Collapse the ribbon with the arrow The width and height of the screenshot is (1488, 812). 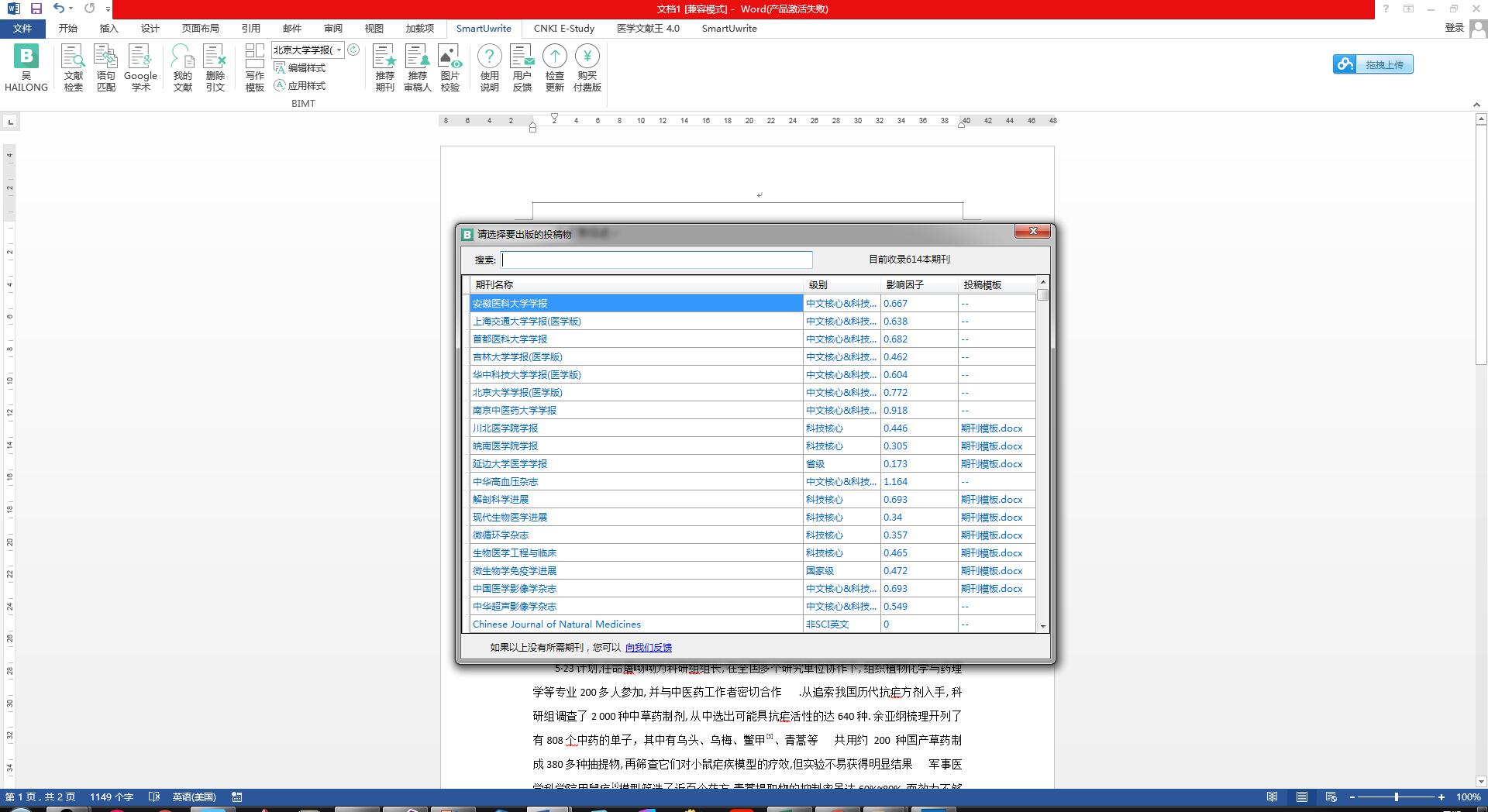pyautogui.click(x=1476, y=105)
